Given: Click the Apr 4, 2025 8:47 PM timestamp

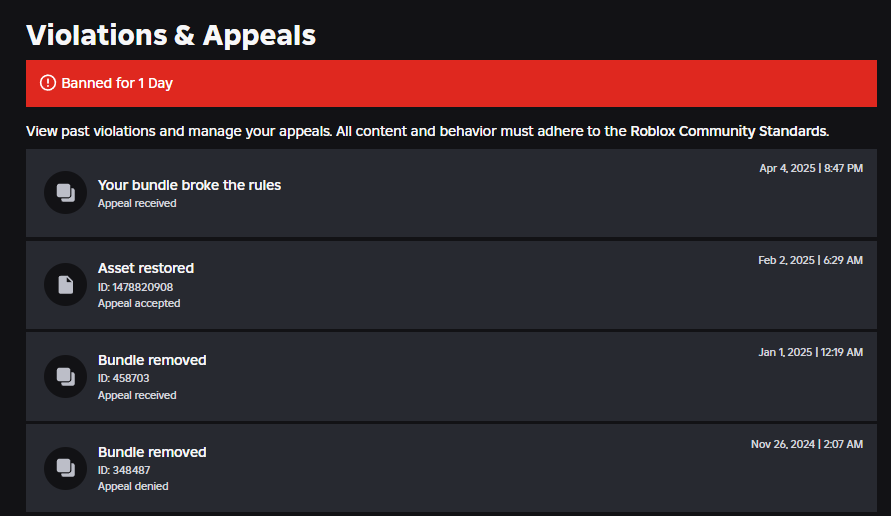Looking at the screenshot, I should tap(811, 168).
